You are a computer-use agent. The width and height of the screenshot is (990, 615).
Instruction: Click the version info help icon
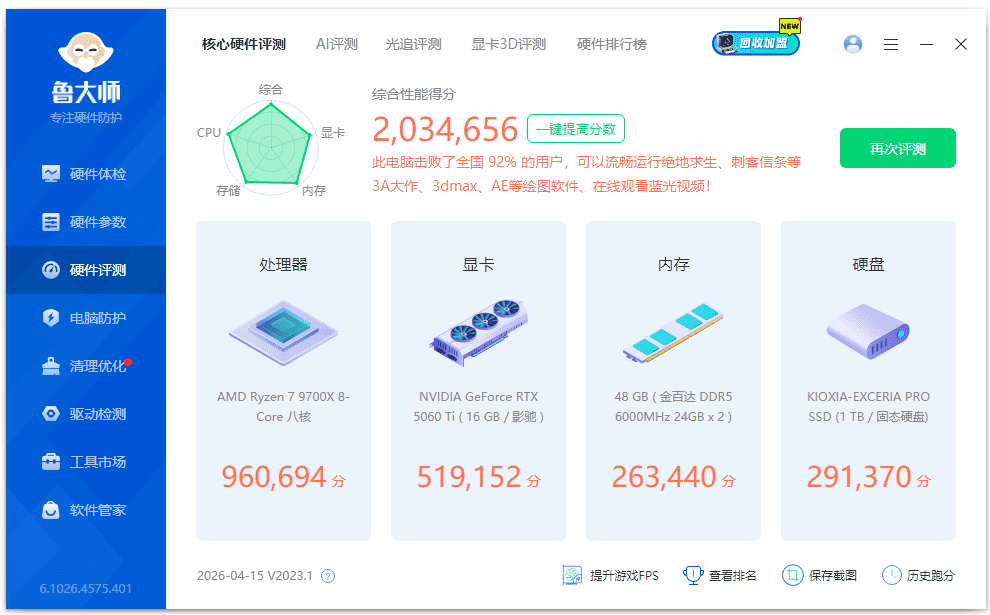tap(328, 576)
